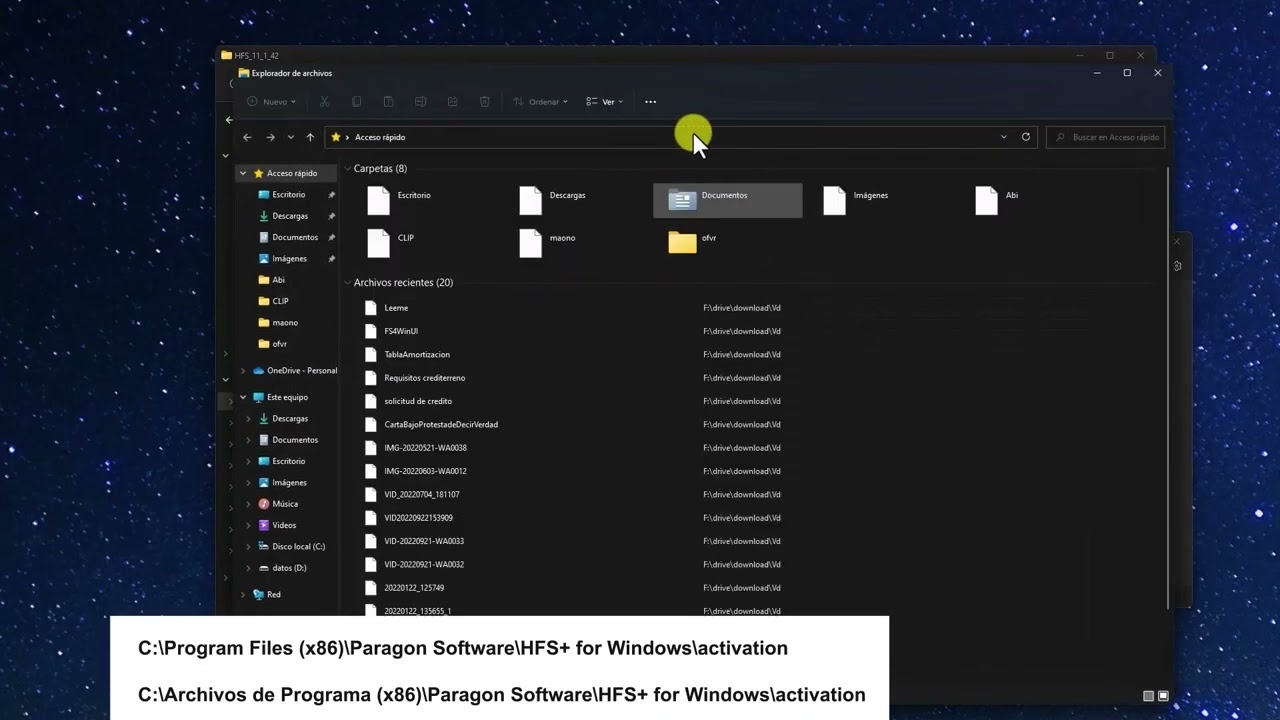
Task: Open the three-dots more options menu
Action: coord(650,101)
